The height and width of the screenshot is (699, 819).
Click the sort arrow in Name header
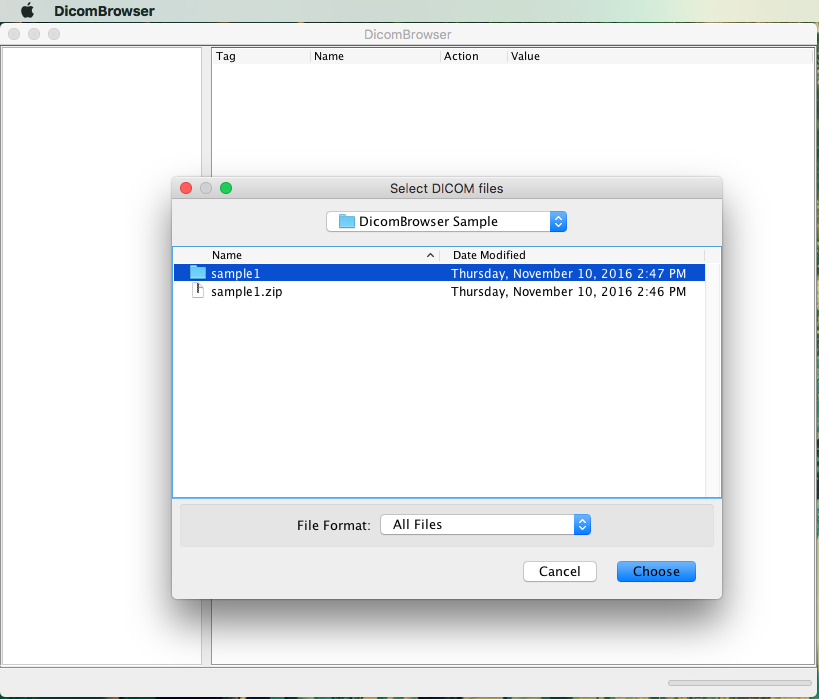pos(430,255)
